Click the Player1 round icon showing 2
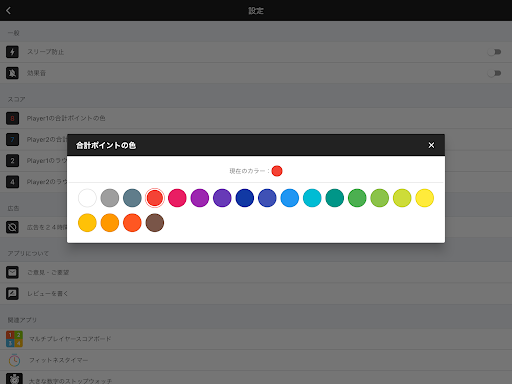Screen dimensions: 512x384 [x=12, y=161]
